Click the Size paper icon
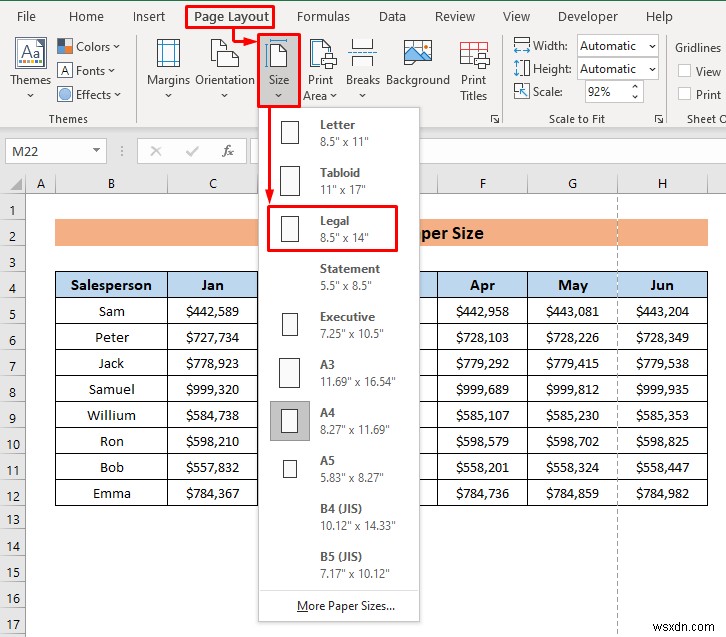726x637 pixels. tap(279, 53)
